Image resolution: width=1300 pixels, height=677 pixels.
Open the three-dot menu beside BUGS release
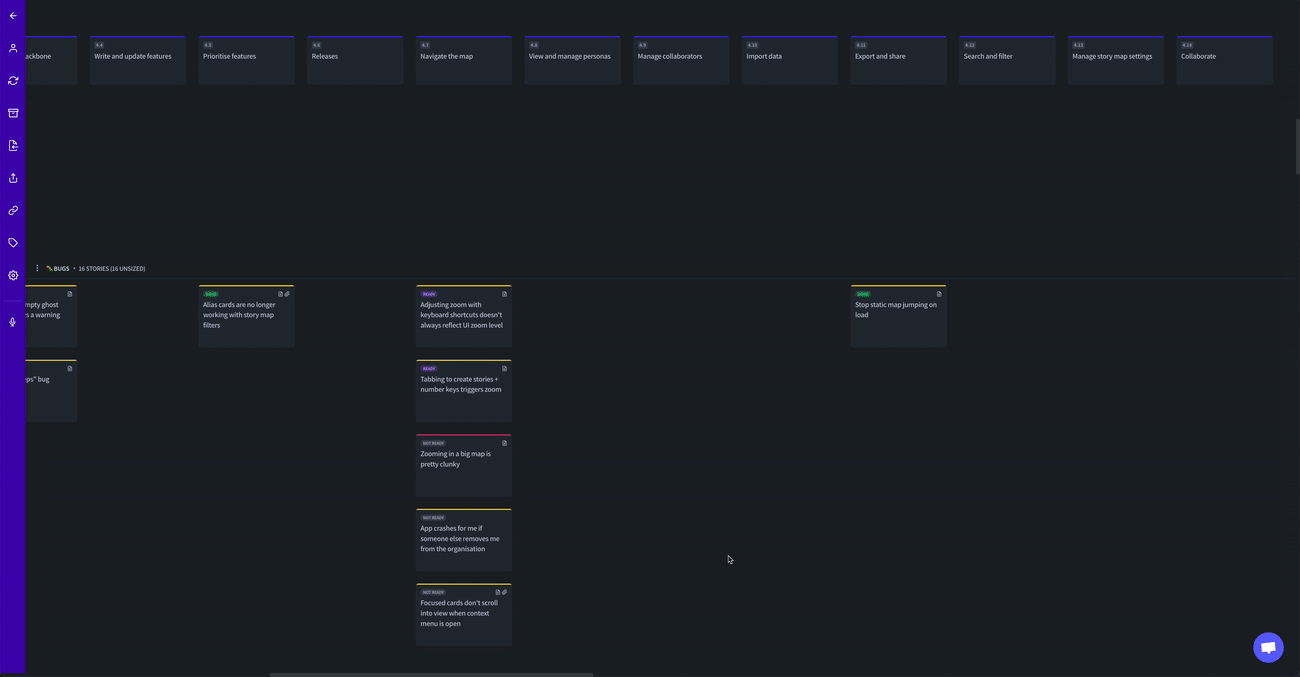coord(37,268)
